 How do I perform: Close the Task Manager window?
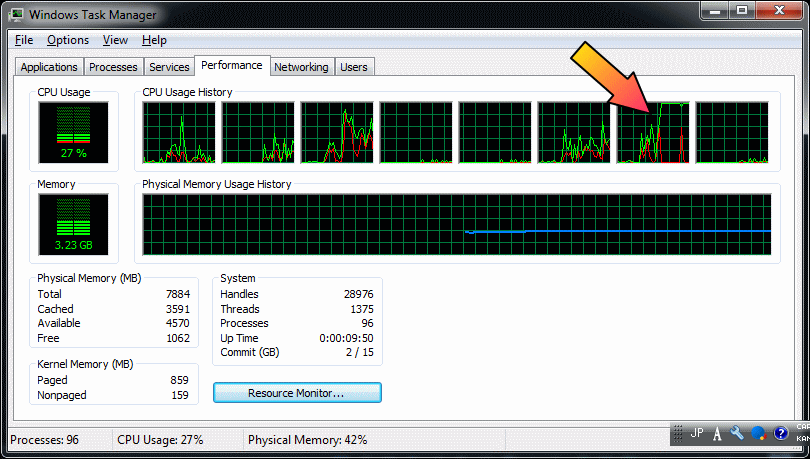(x=780, y=10)
